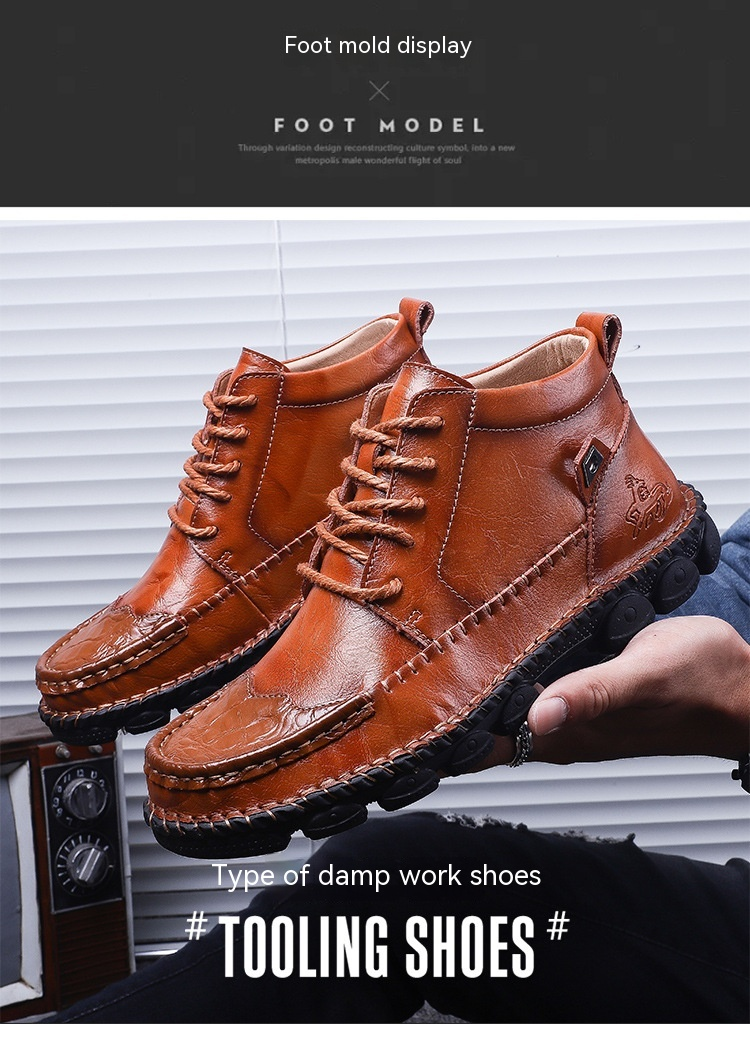Click the heel pull tab of the back shoe
This screenshot has height=1040, width=750.
pyautogui.click(x=416, y=317)
